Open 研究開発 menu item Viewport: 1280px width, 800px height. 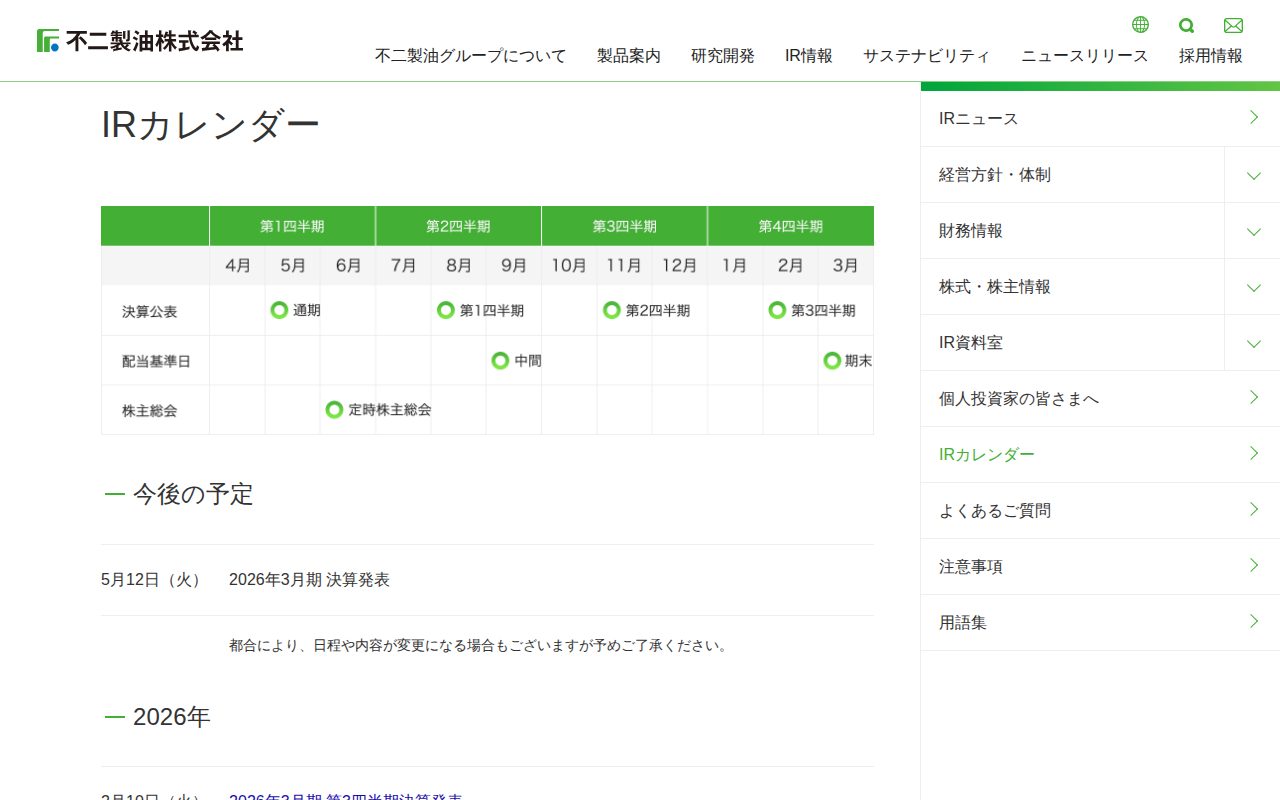tap(723, 56)
